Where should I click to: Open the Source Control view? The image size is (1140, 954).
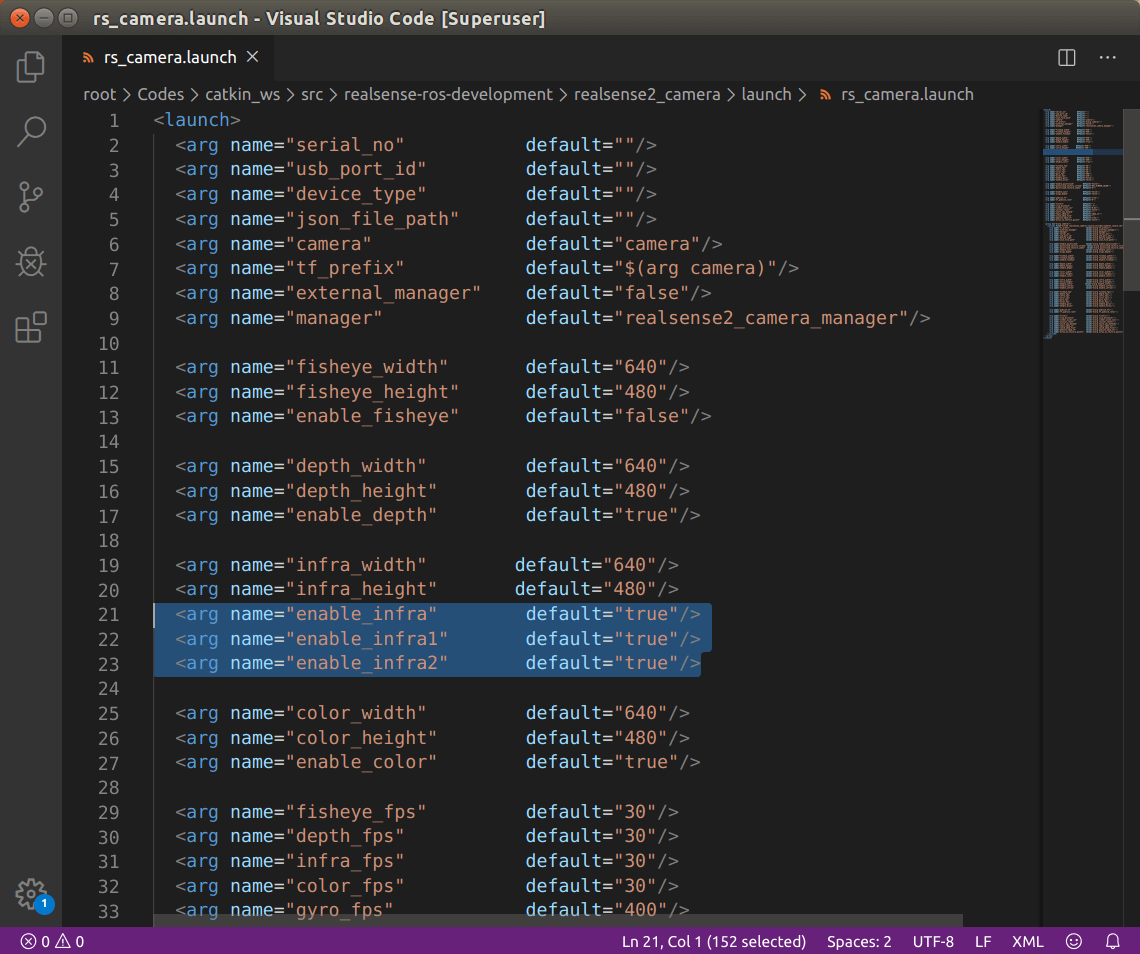click(31, 197)
